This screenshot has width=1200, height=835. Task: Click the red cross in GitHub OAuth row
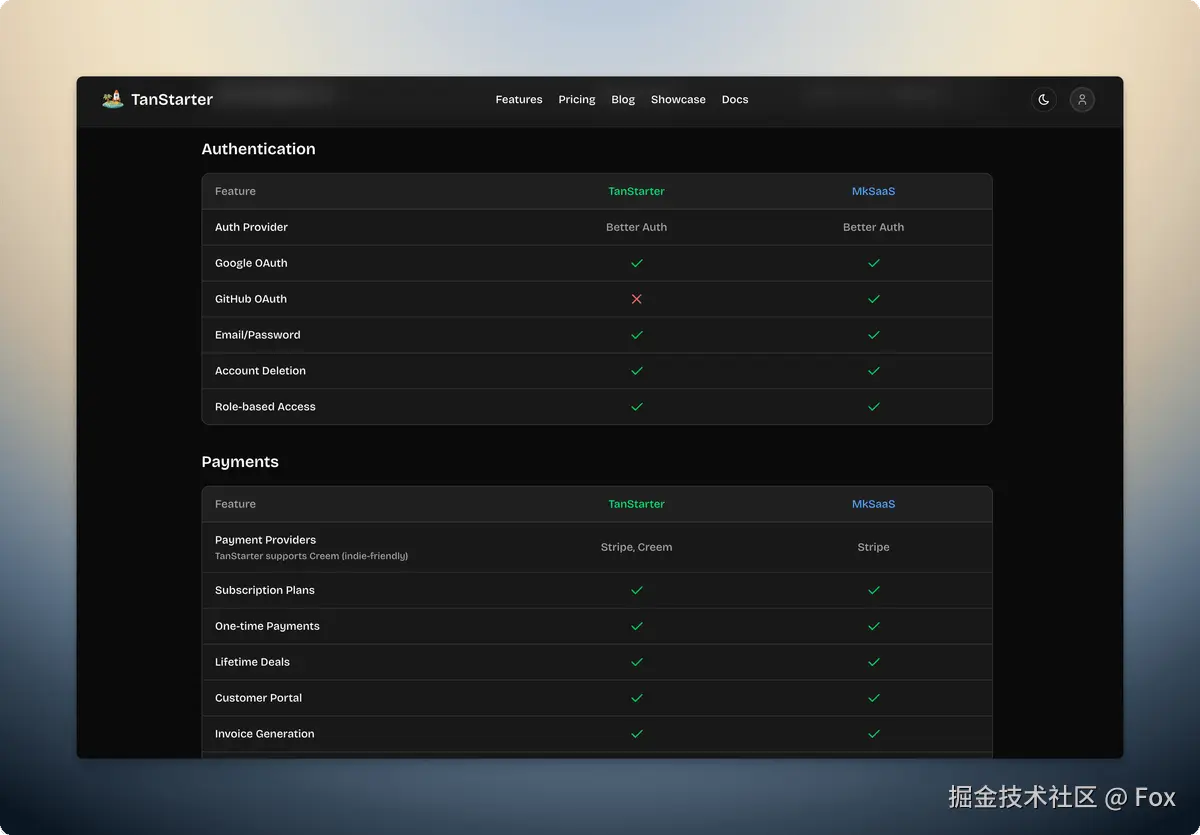637,299
